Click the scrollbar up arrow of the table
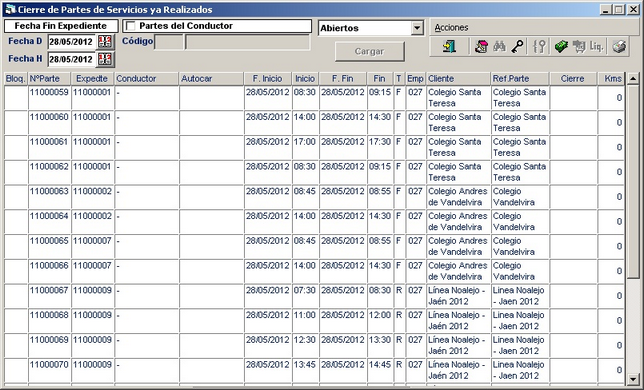This screenshot has height=390, width=644. click(x=633, y=78)
